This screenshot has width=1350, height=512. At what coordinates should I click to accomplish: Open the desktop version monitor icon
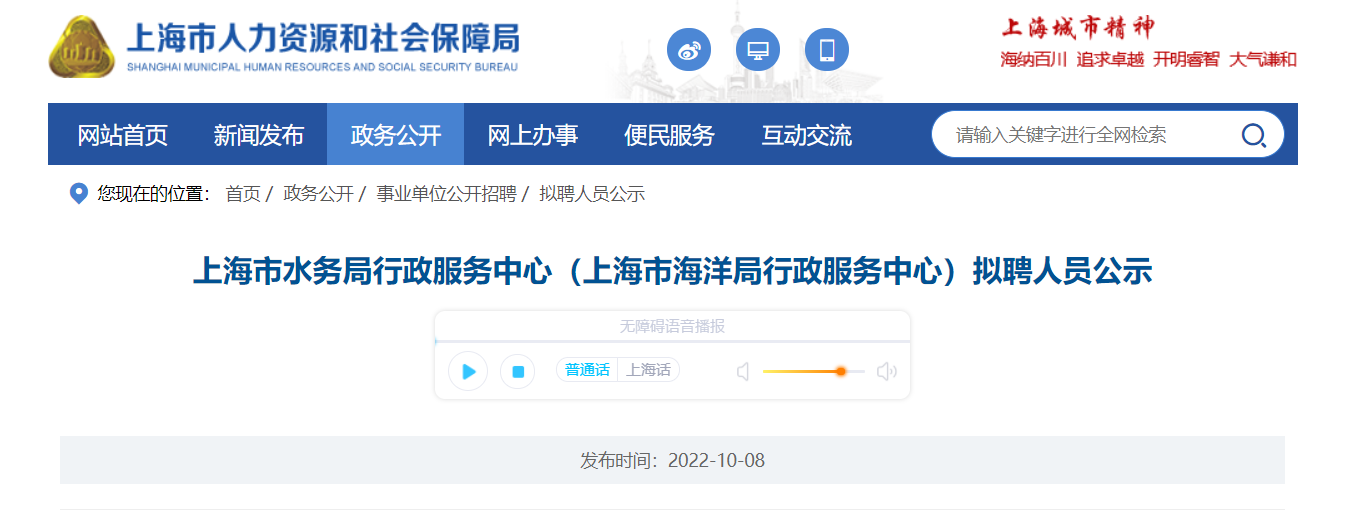(x=758, y=49)
